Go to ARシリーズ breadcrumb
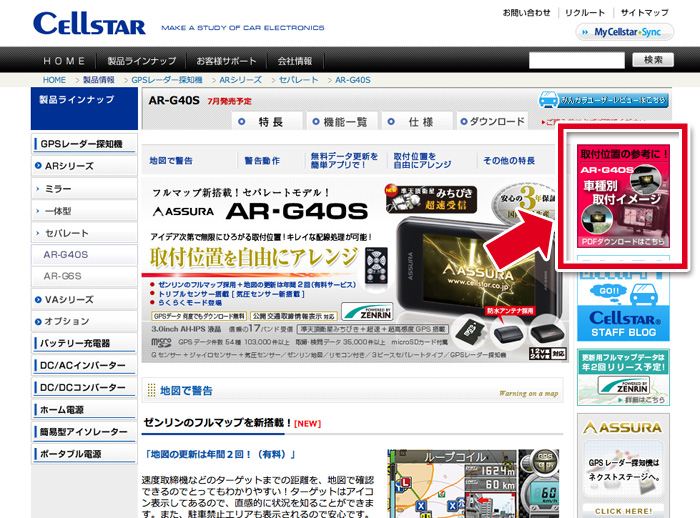Image resolution: width=700 pixels, height=518 pixels. 240,80
